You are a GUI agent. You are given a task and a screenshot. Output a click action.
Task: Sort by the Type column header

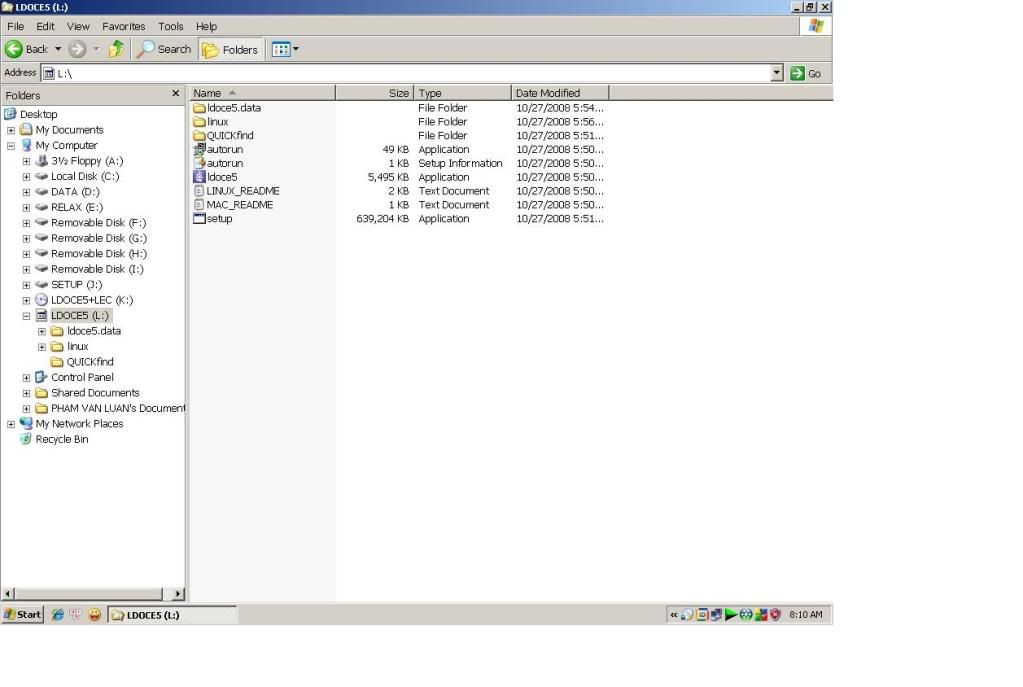[463, 93]
